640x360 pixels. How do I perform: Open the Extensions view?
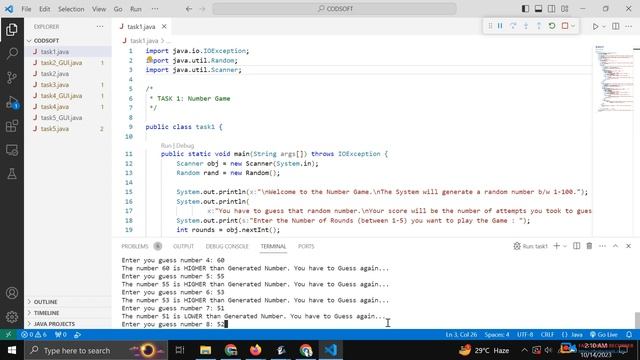[x=12, y=126]
